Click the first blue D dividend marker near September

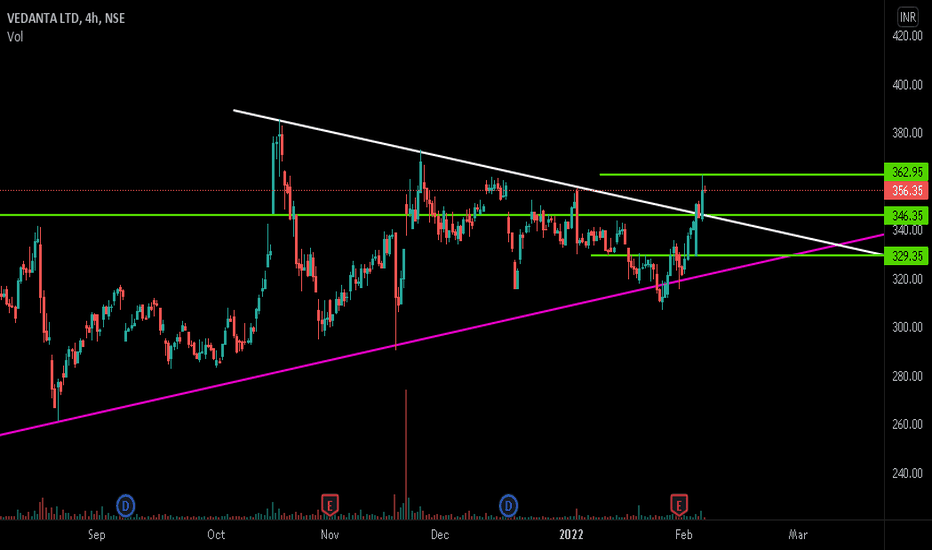pos(125,506)
